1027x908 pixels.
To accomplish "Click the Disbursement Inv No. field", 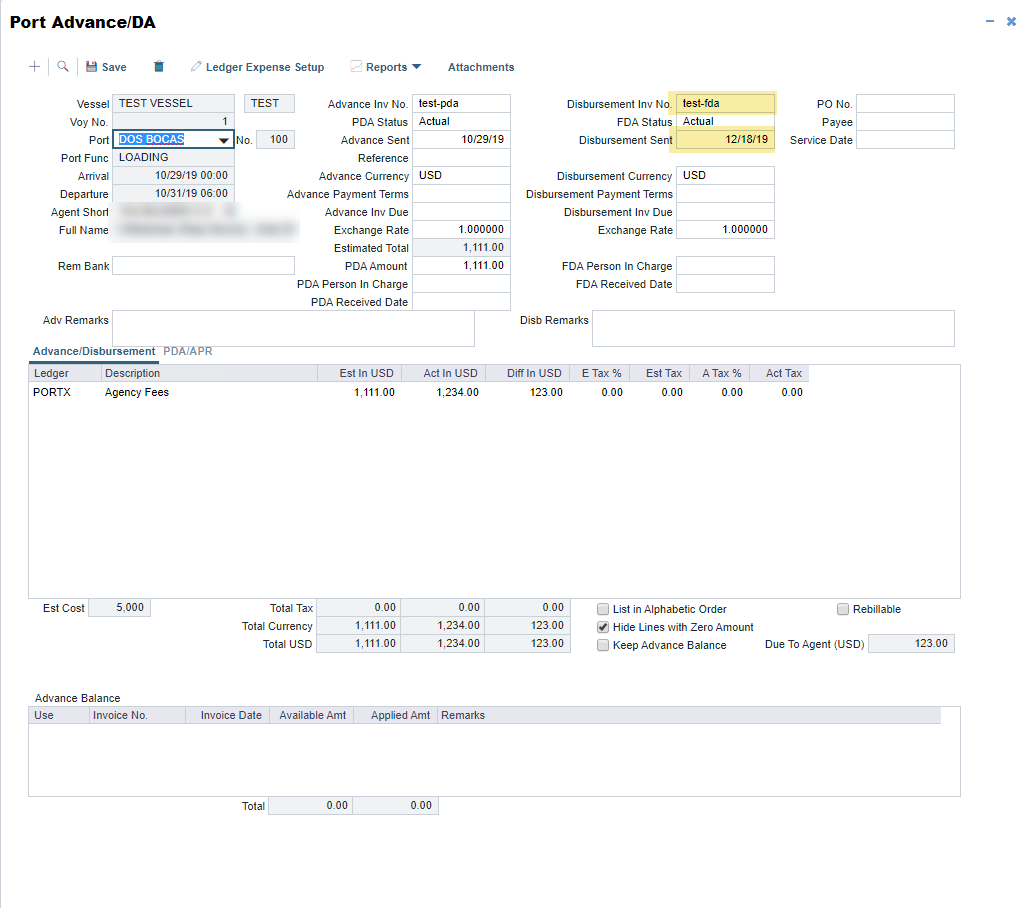I will point(725,103).
